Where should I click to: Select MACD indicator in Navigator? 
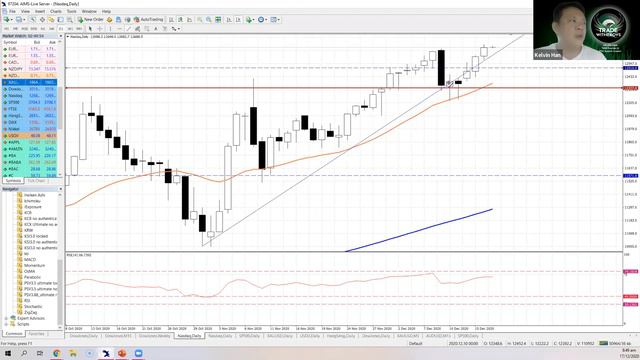(30, 260)
